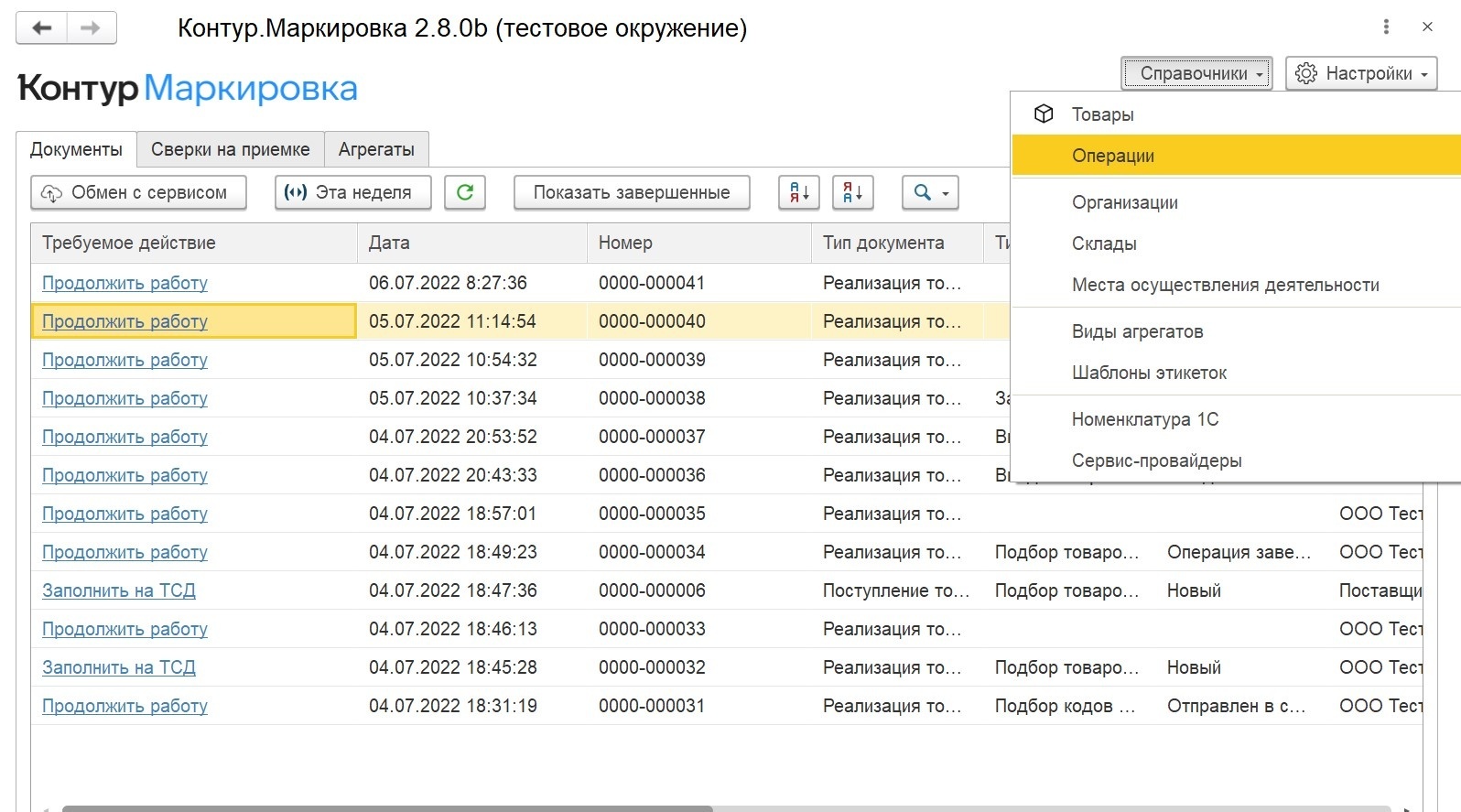This screenshot has height=812, width=1461.
Task: Click the Товары box icon
Action: point(1044,114)
